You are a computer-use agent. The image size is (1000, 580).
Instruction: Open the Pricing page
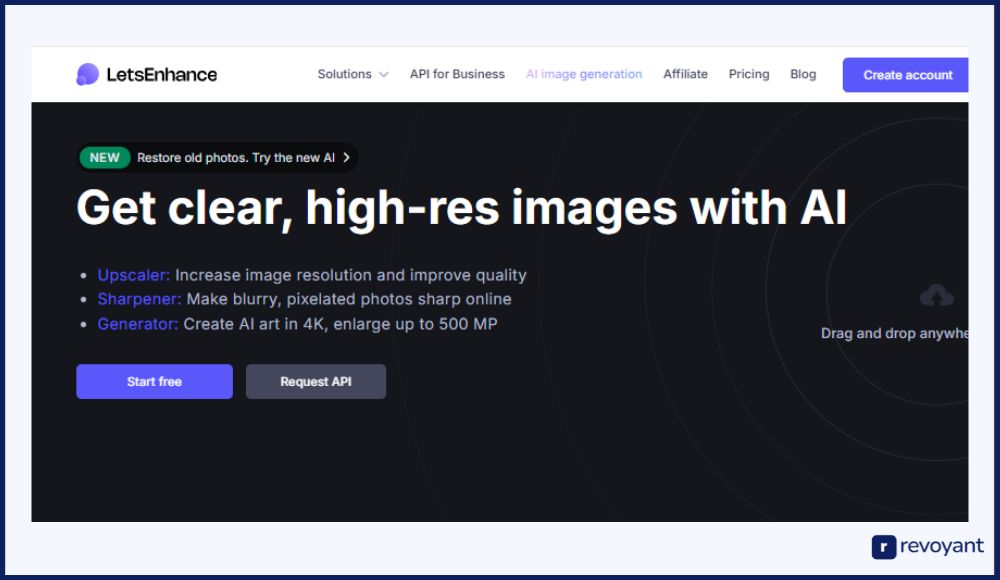click(749, 74)
